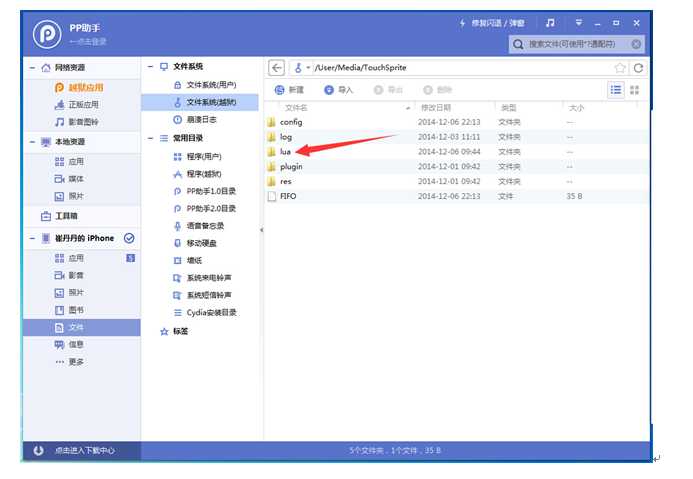
Task: Sort by 修改日期 column header
Action: click(x=436, y=107)
